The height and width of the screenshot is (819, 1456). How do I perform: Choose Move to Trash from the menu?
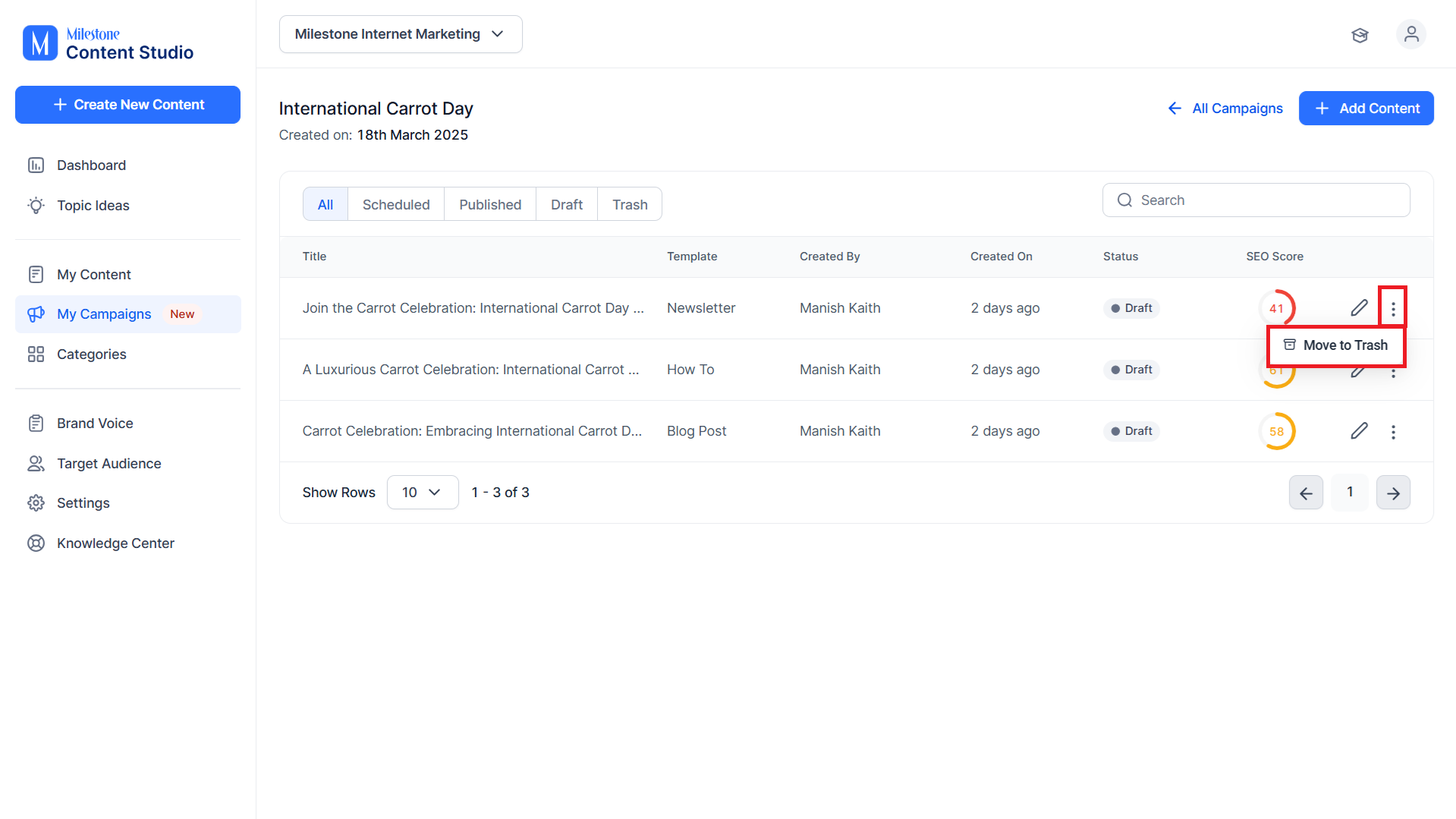click(x=1335, y=345)
